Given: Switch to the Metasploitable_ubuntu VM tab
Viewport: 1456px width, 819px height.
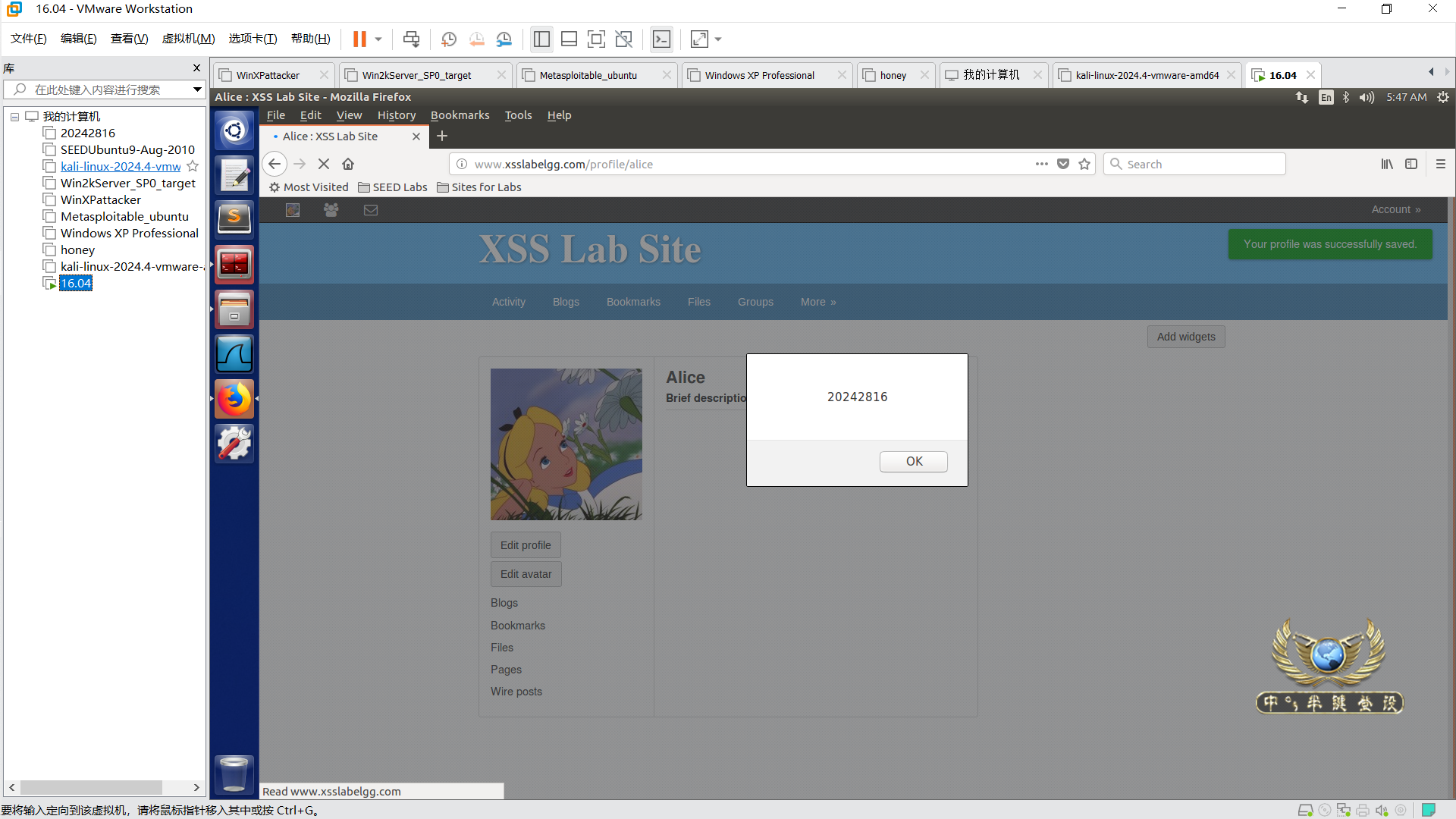Looking at the screenshot, I should [x=588, y=75].
